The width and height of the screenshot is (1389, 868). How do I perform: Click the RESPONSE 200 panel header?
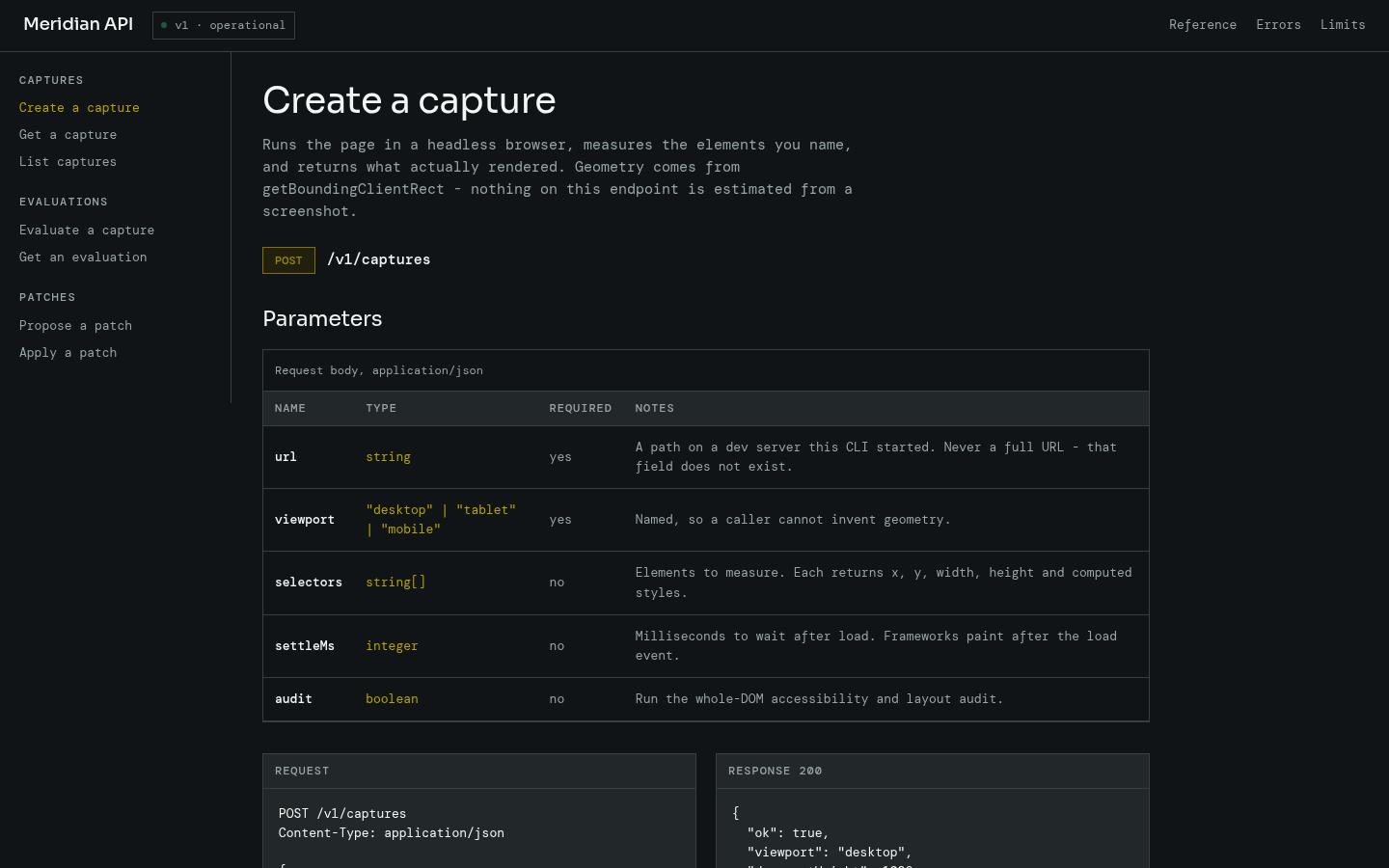933,772
